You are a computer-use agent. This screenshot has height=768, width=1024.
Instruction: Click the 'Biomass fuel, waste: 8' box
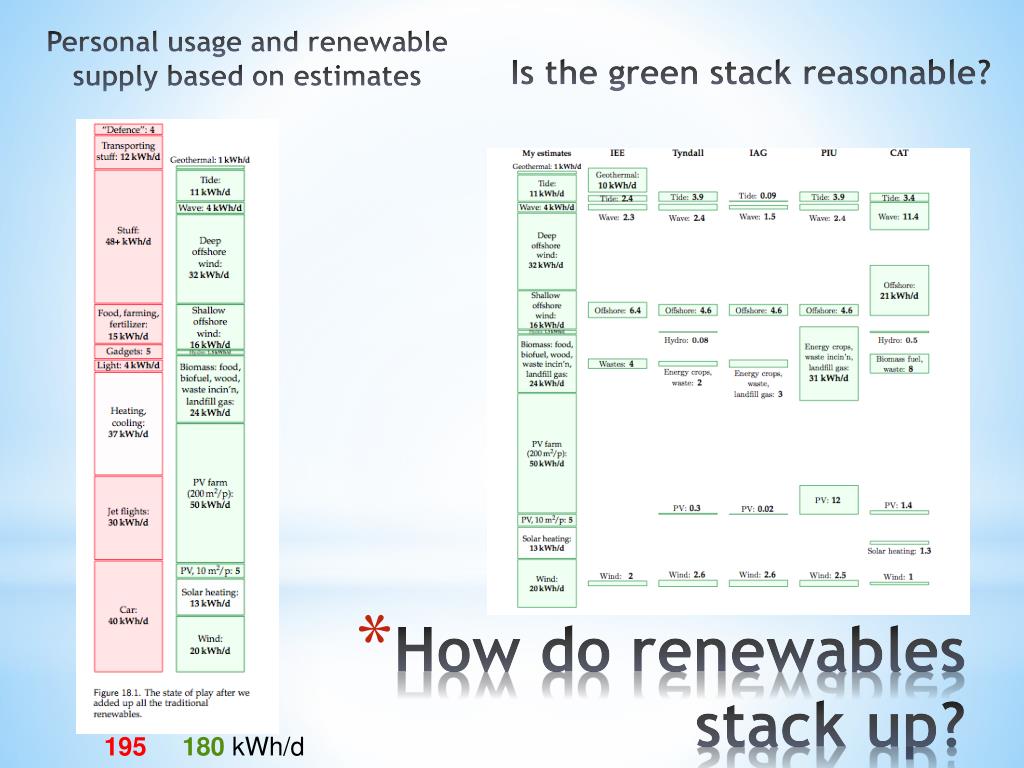(899, 364)
